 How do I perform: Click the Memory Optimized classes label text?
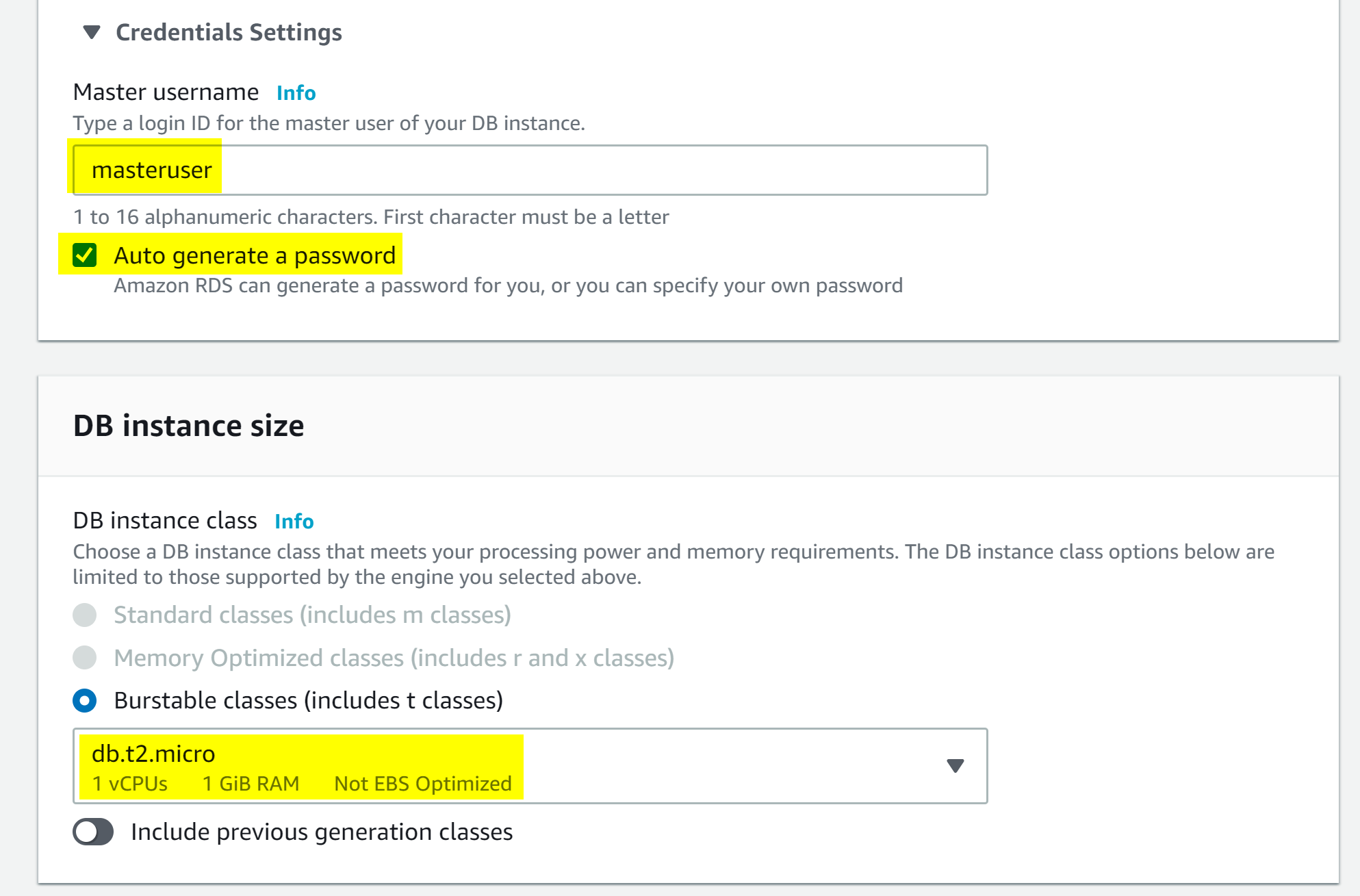point(394,658)
